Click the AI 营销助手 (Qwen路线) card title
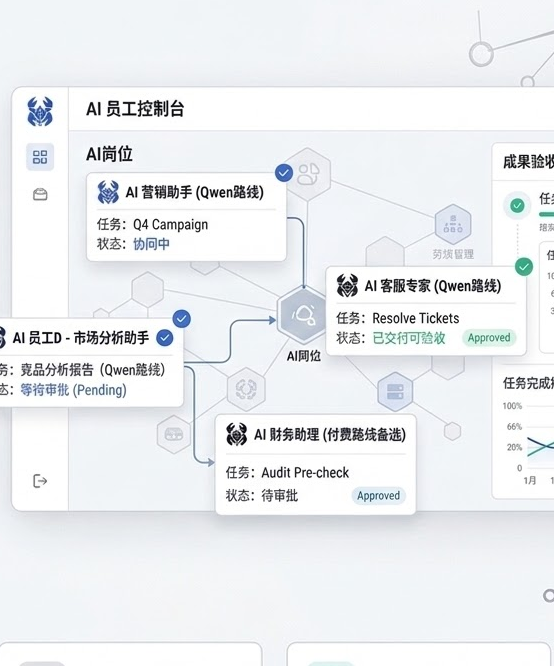This screenshot has height=666, width=554. [195, 192]
